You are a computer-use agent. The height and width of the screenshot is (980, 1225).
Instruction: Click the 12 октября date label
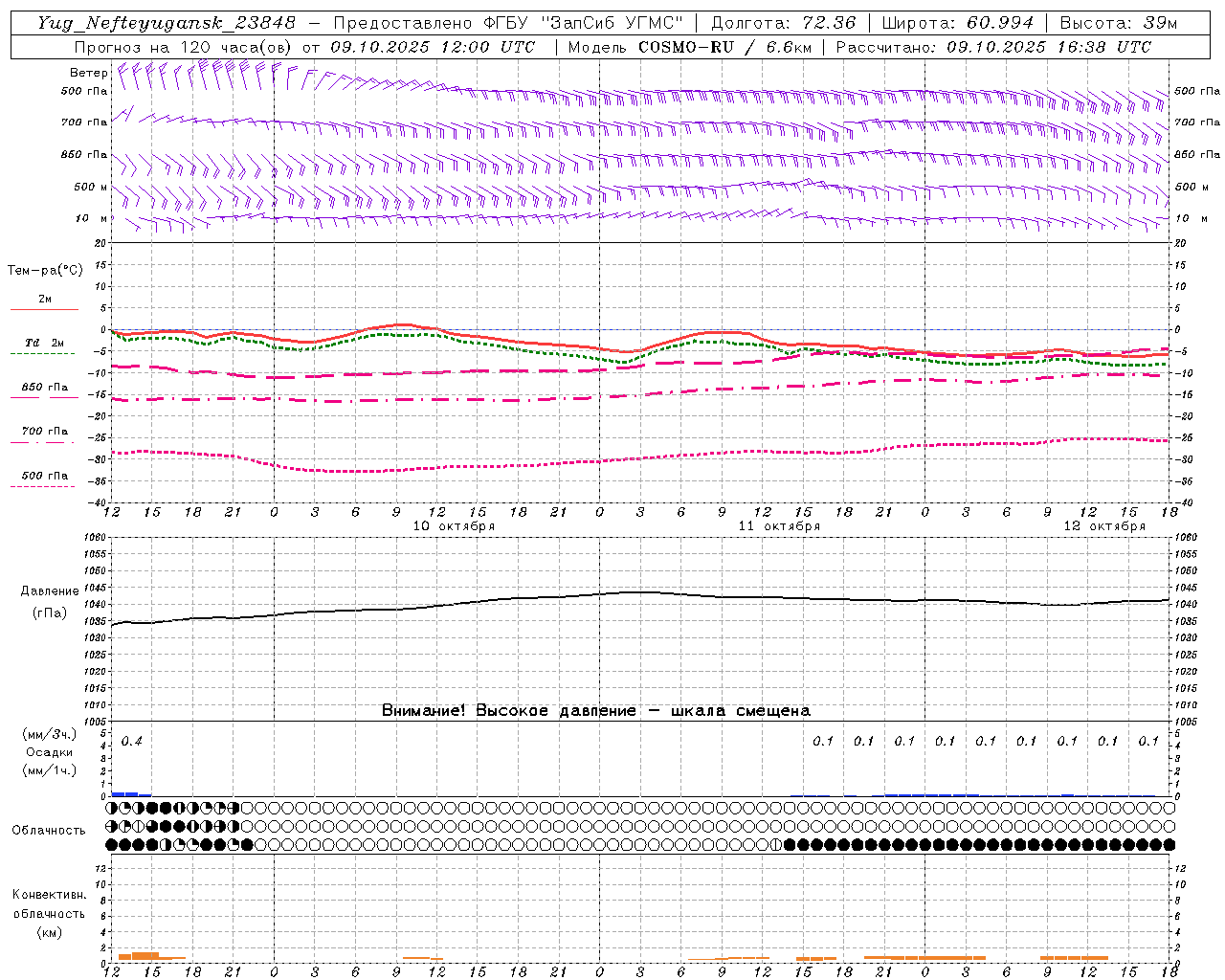pyautogui.click(x=1104, y=526)
